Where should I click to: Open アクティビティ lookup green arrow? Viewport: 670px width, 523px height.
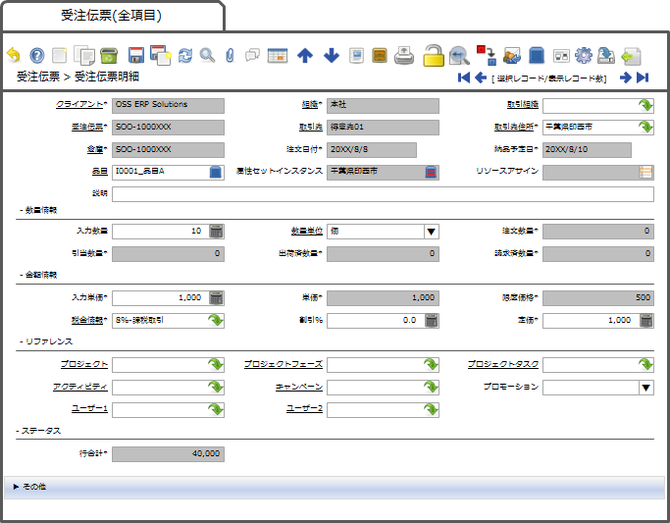pyautogui.click(x=216, y=387)
